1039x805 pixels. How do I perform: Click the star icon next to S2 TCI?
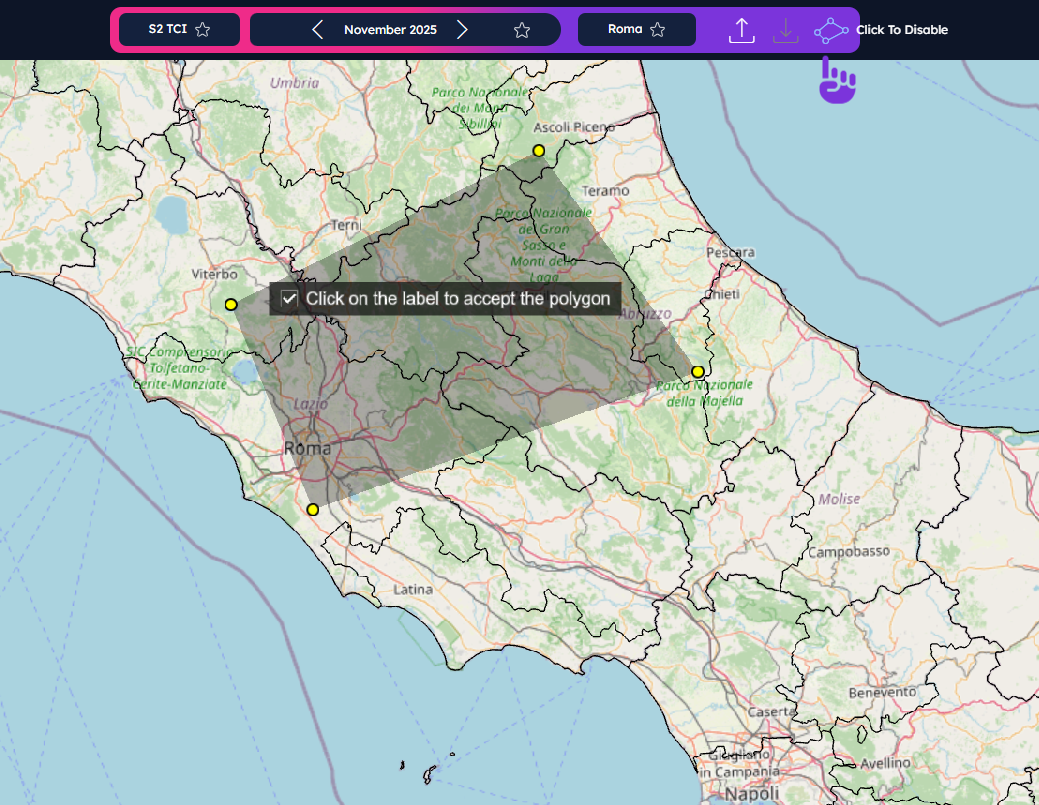coord(203,30)
